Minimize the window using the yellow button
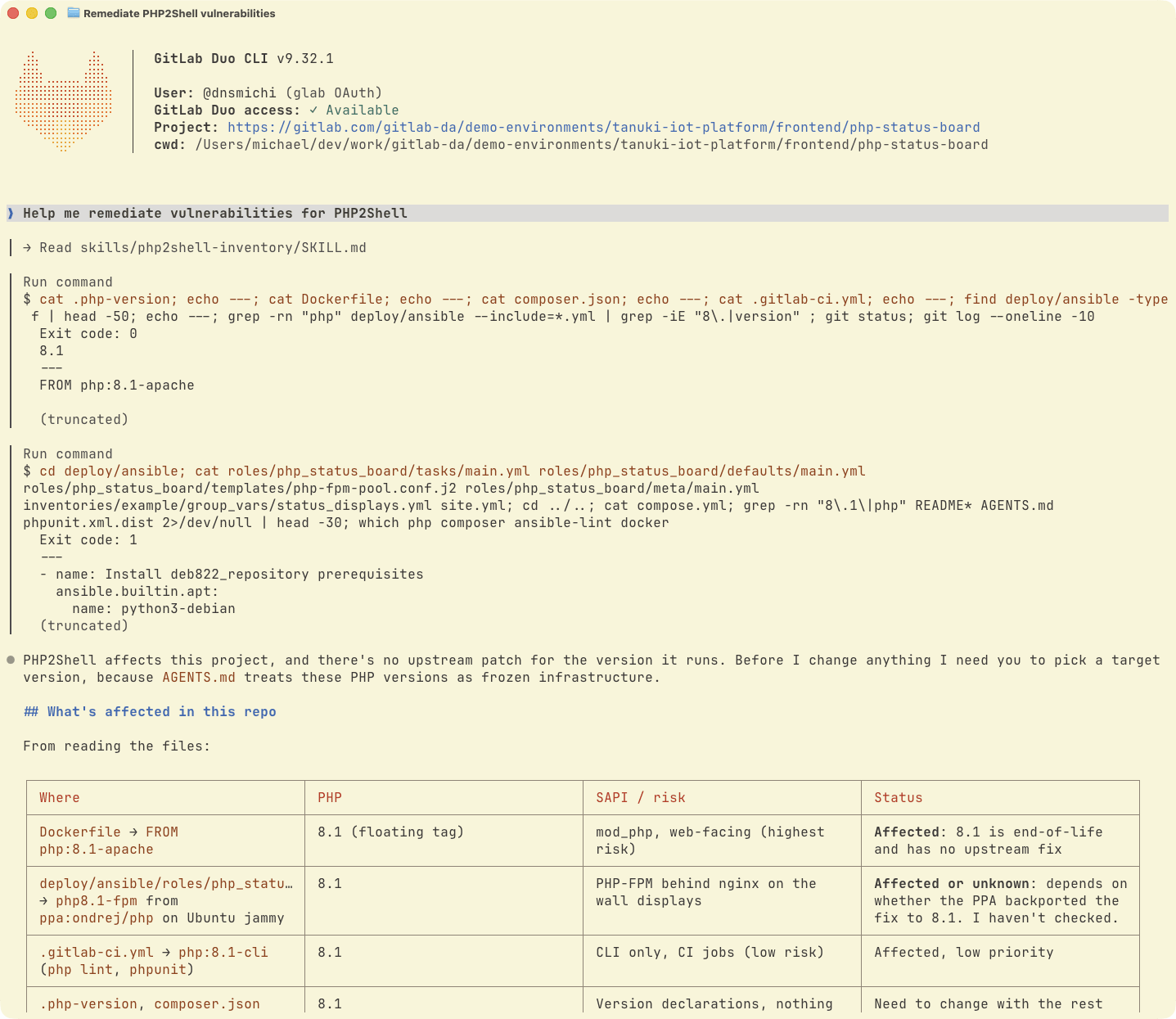1176x1019 pixels. 32,13
